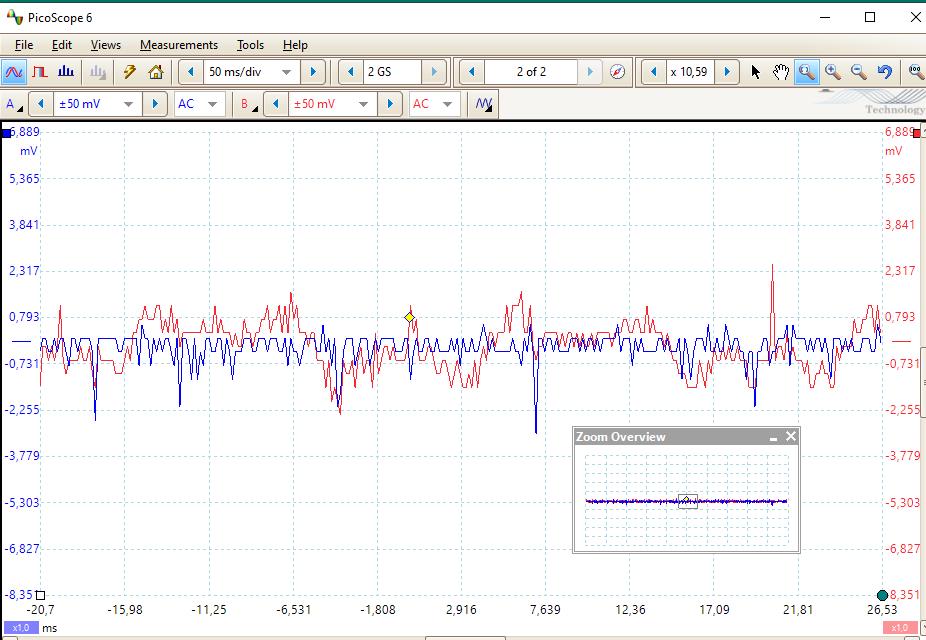Screen dimensions: 926x640
Task: Click the zoom region box in Zoom Overview
Action: tap(688, 501)
